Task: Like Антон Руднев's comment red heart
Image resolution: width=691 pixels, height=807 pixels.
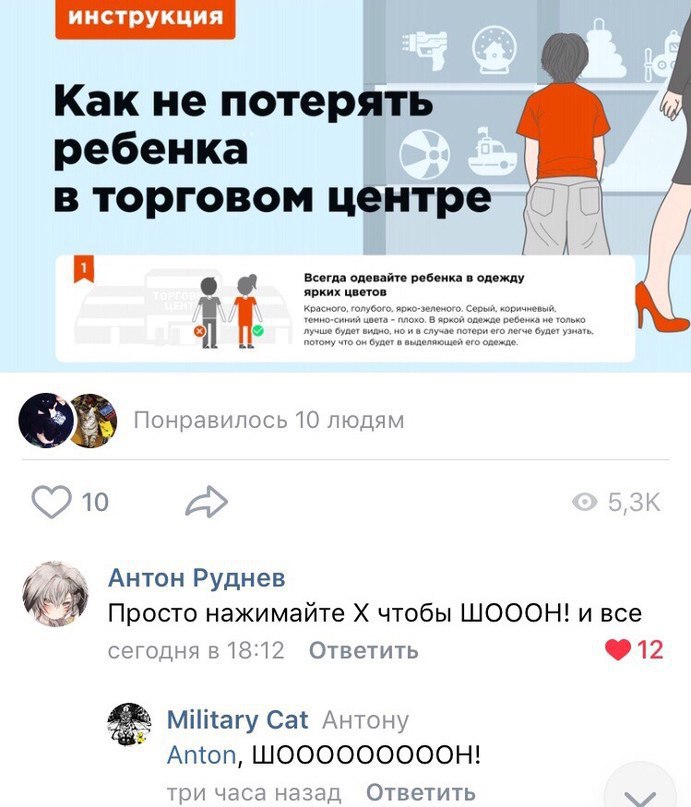Action: [618, 650]
